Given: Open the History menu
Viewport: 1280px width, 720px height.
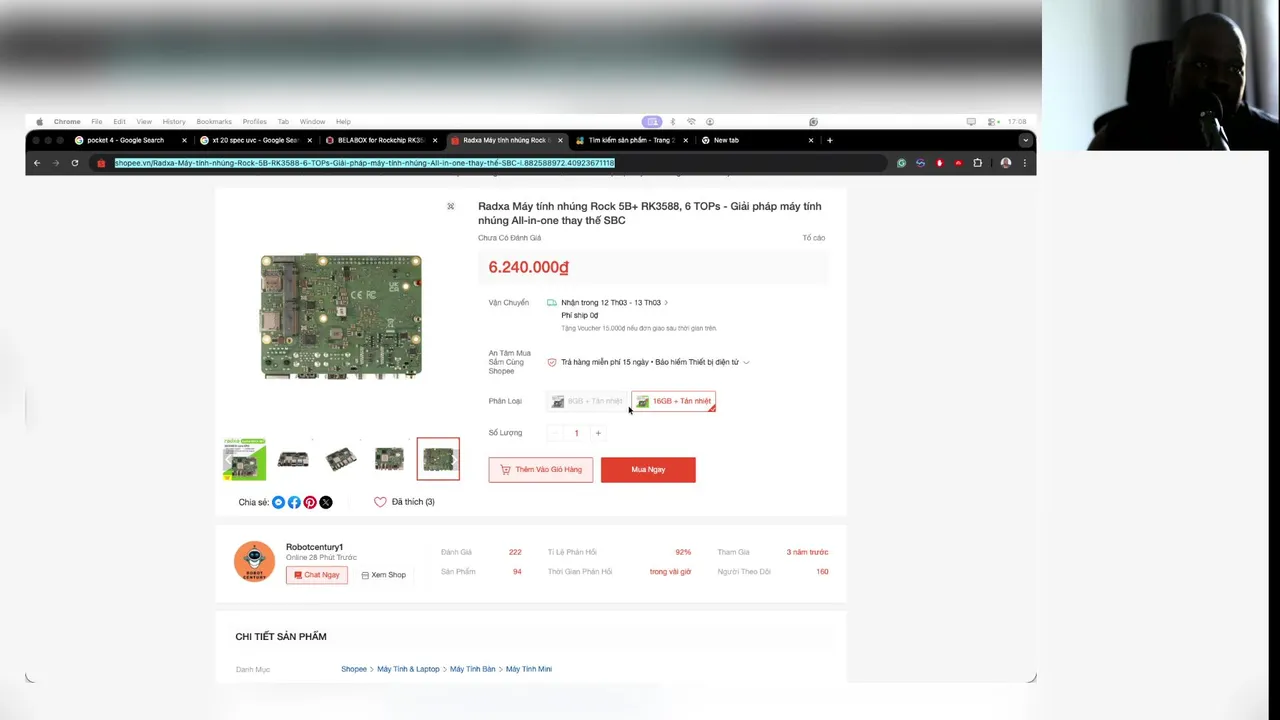Looking at the screenshot, I should [x=174, y=122].
